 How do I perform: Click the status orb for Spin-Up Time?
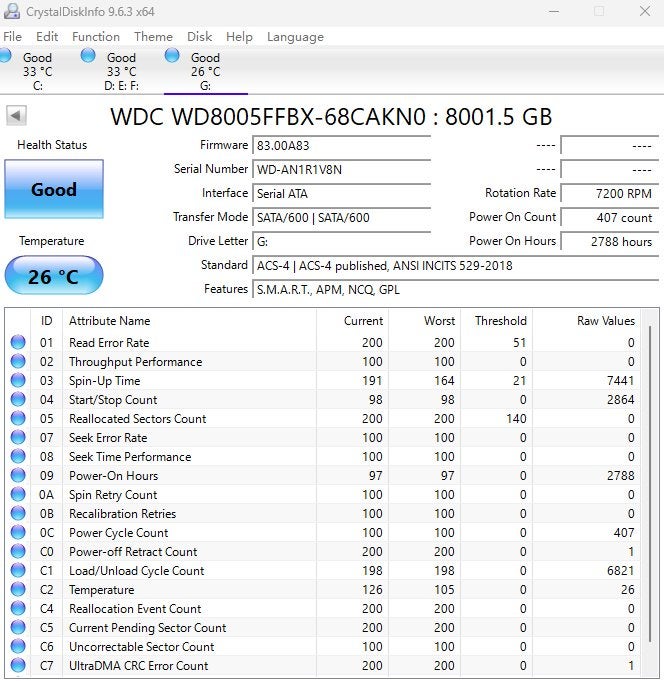[x=18, y=380]
